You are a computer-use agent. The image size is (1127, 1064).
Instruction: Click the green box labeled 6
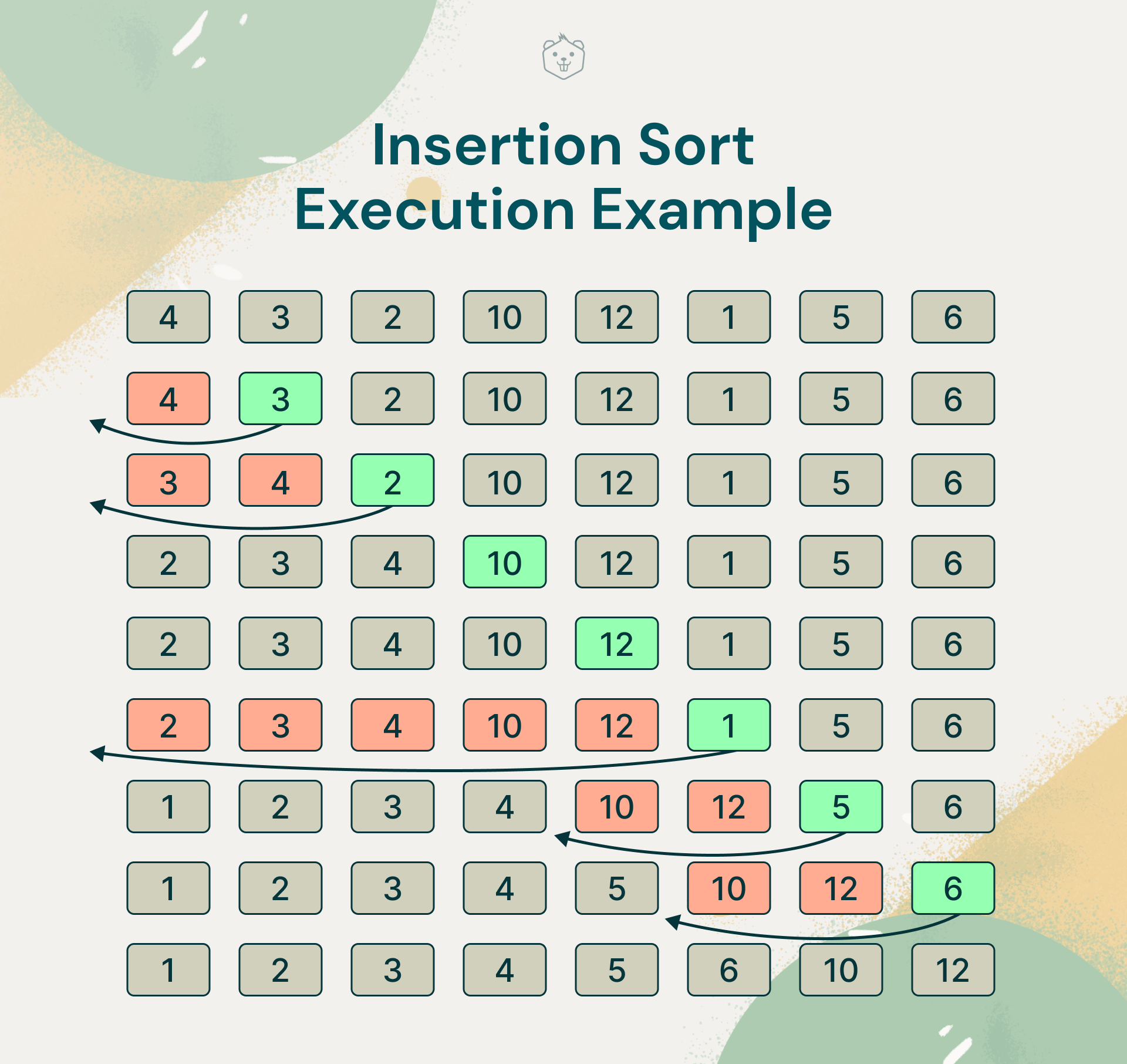(953, 888)
